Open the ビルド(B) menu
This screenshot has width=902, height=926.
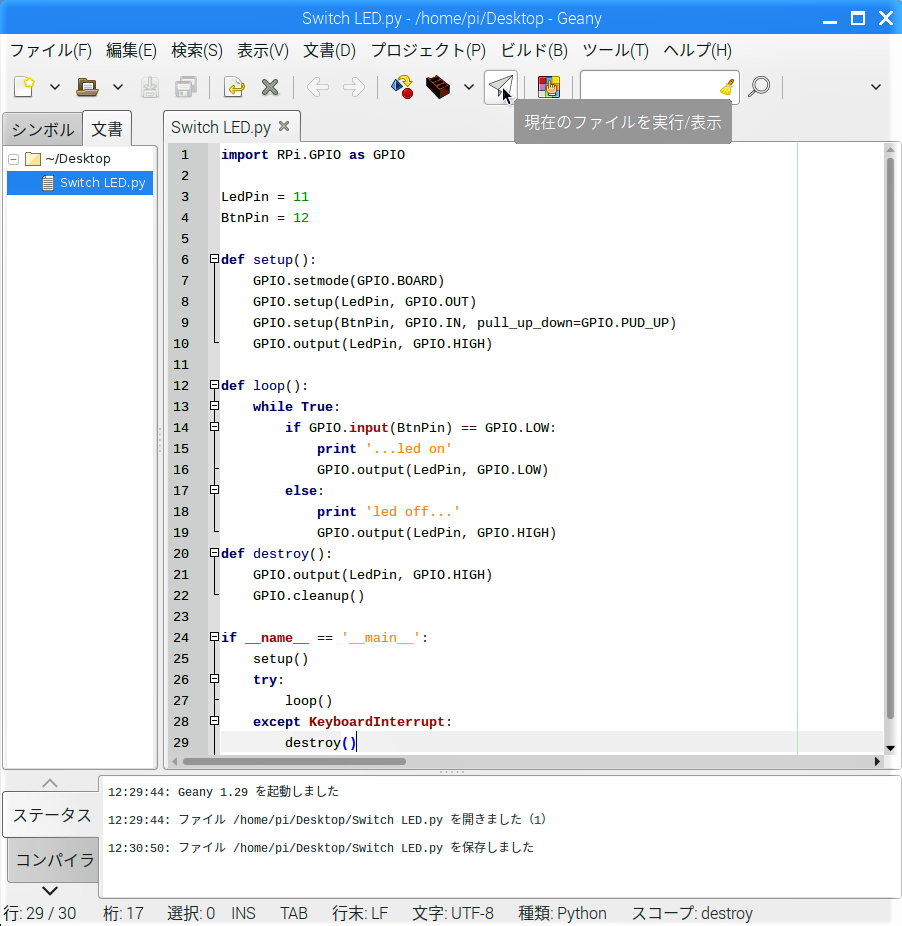533,50
